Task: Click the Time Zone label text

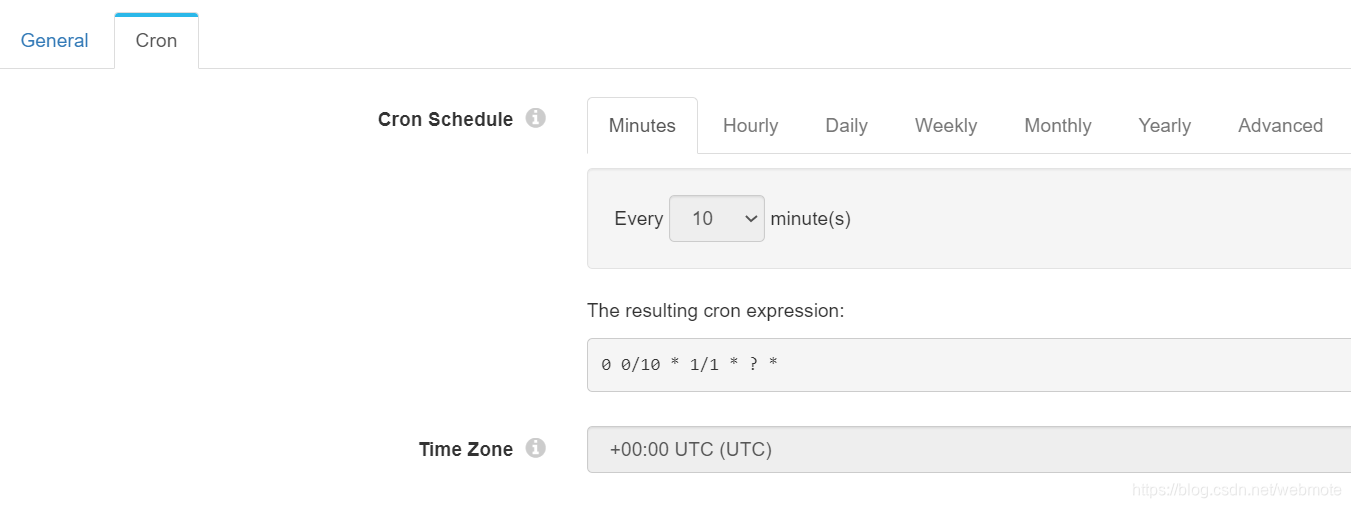Action: point(465,450)
